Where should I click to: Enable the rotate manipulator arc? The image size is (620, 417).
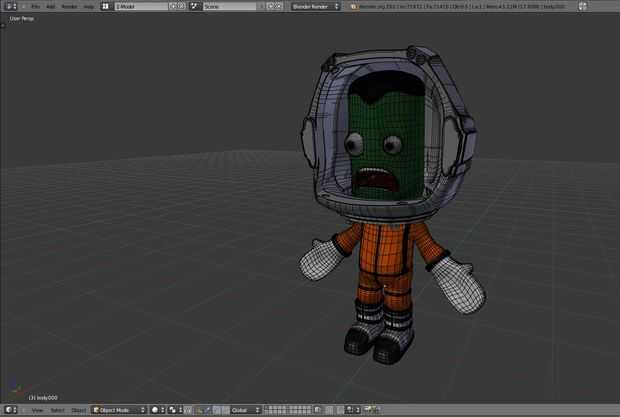coord(217,410)
